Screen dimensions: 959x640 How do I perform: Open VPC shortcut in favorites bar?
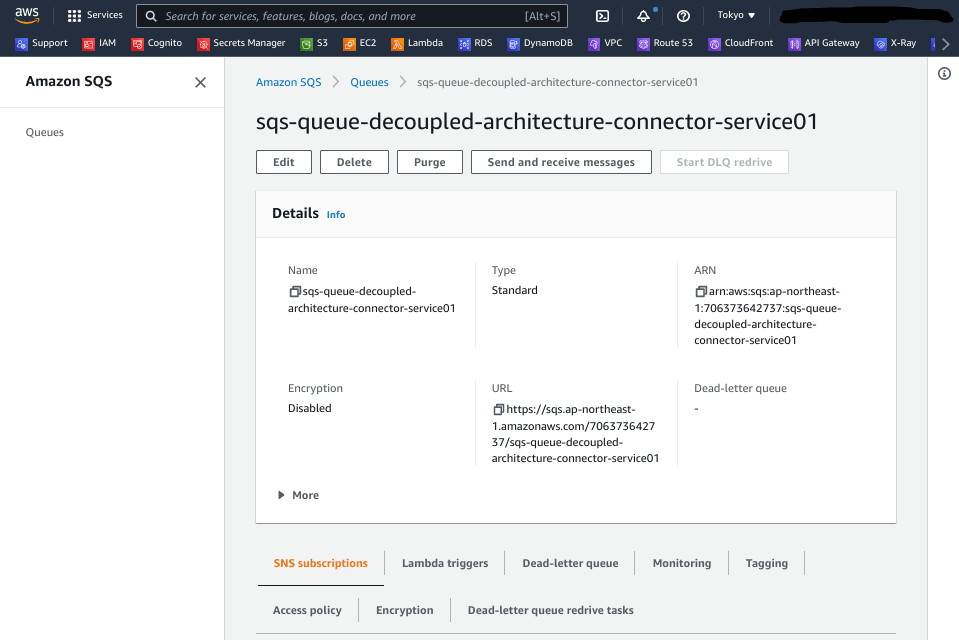click(605, 43)
